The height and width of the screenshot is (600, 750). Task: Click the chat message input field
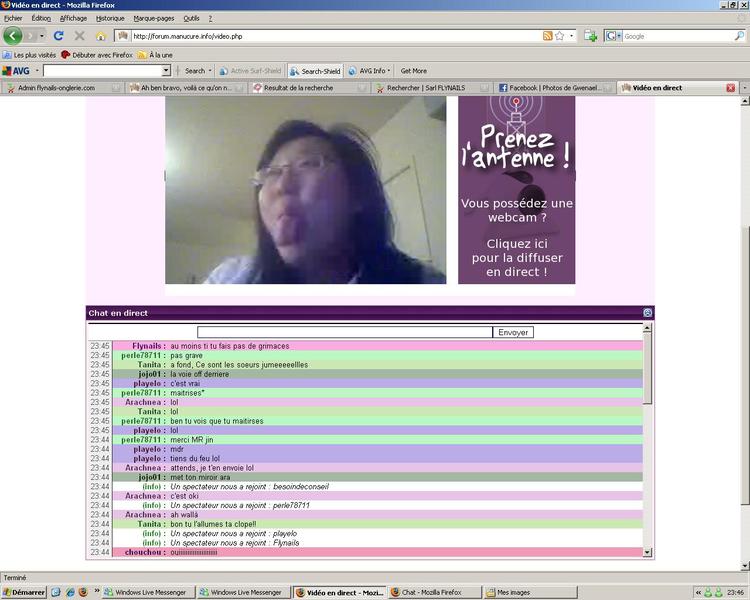pyautogui.click(x=344, y=332)
